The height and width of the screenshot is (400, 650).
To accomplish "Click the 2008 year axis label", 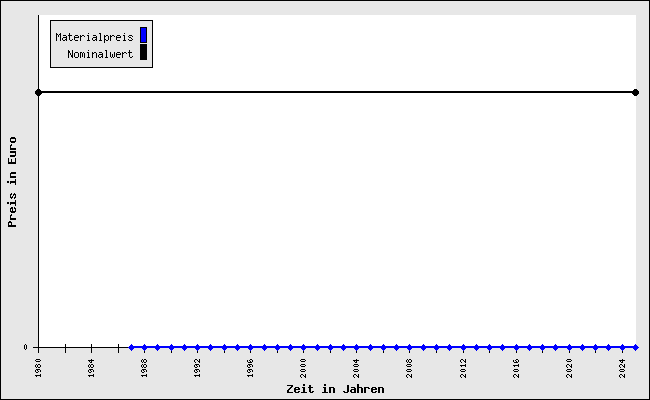I will pyautogui.click(x=410, y=369).
